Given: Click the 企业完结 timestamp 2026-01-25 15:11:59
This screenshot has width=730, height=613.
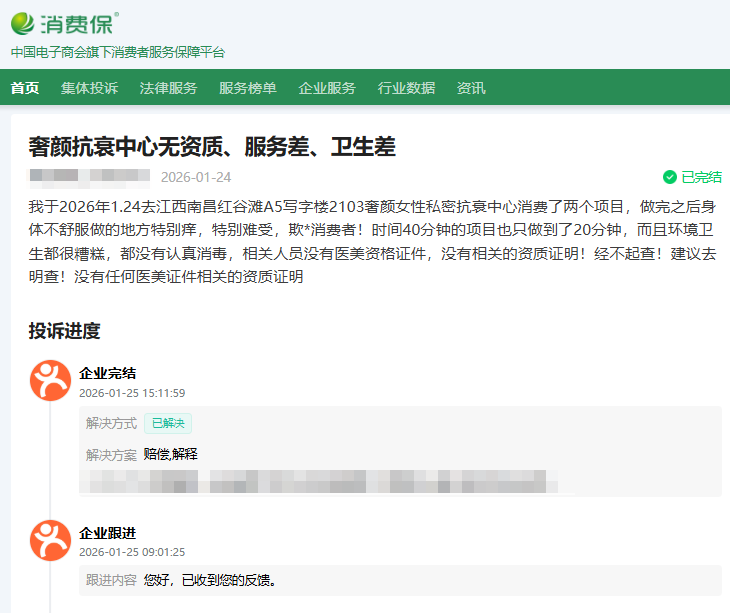Looking at the screenshot, I should (x=132, y=393).
